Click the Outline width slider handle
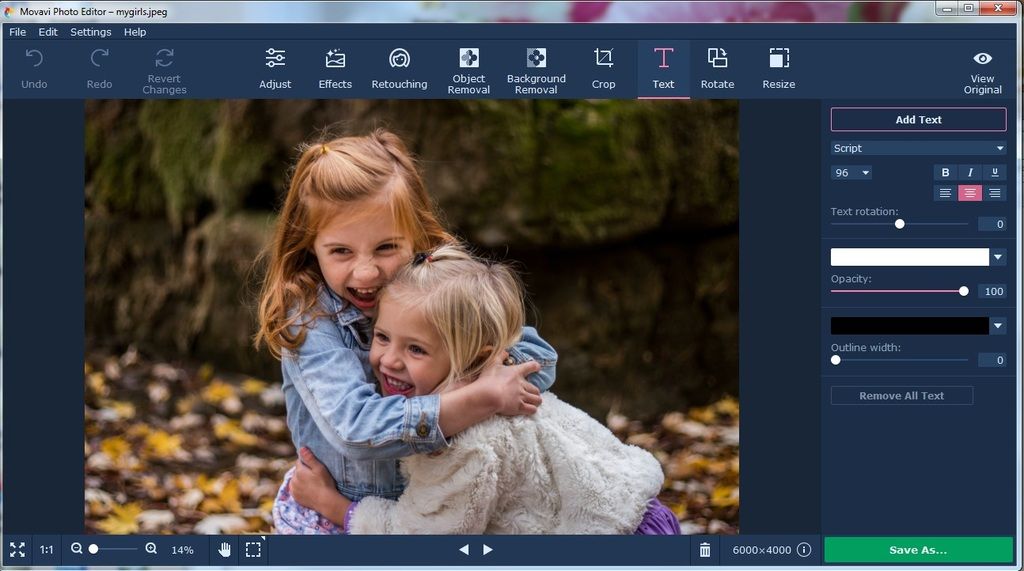This screenshot has height=571, width=1024. pos(836,360)
